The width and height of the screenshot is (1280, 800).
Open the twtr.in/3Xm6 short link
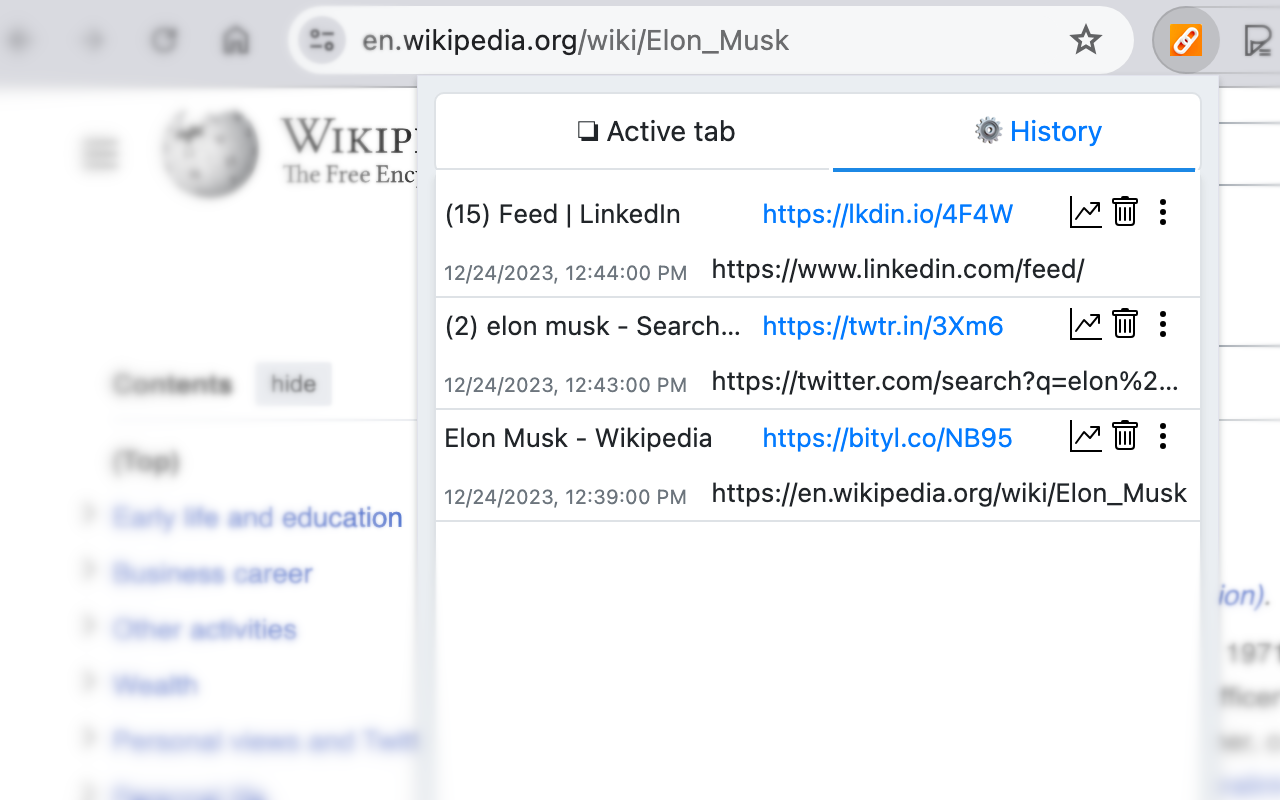point(882,326)
